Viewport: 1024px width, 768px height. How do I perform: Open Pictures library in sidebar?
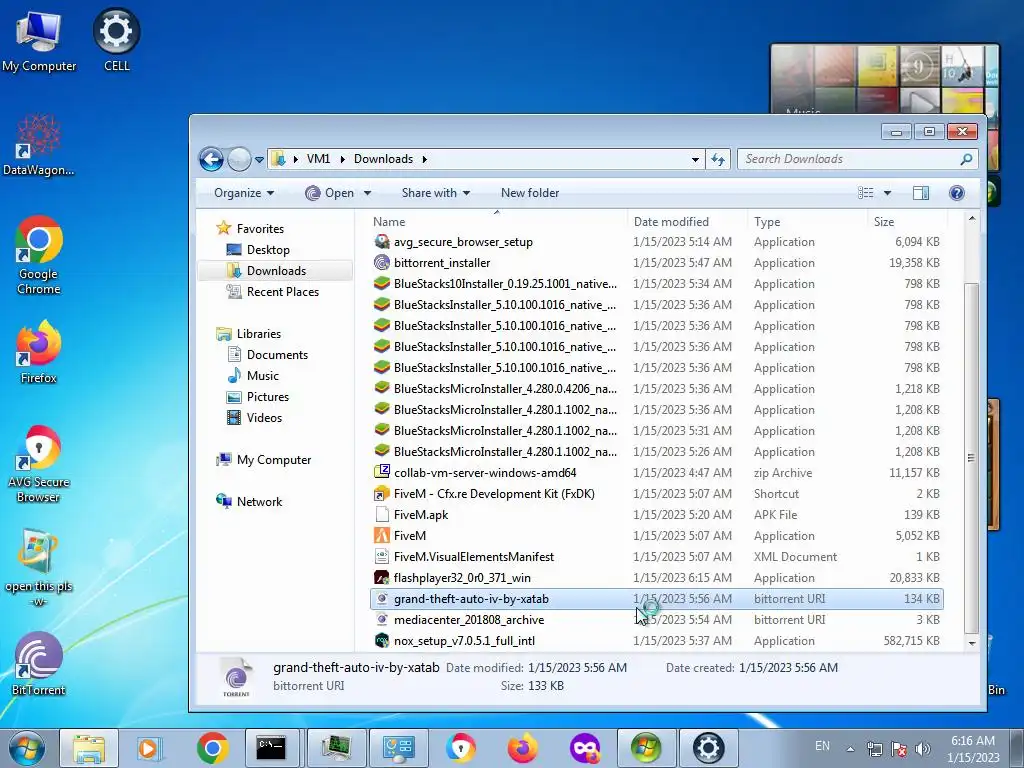tap(268, 396)
